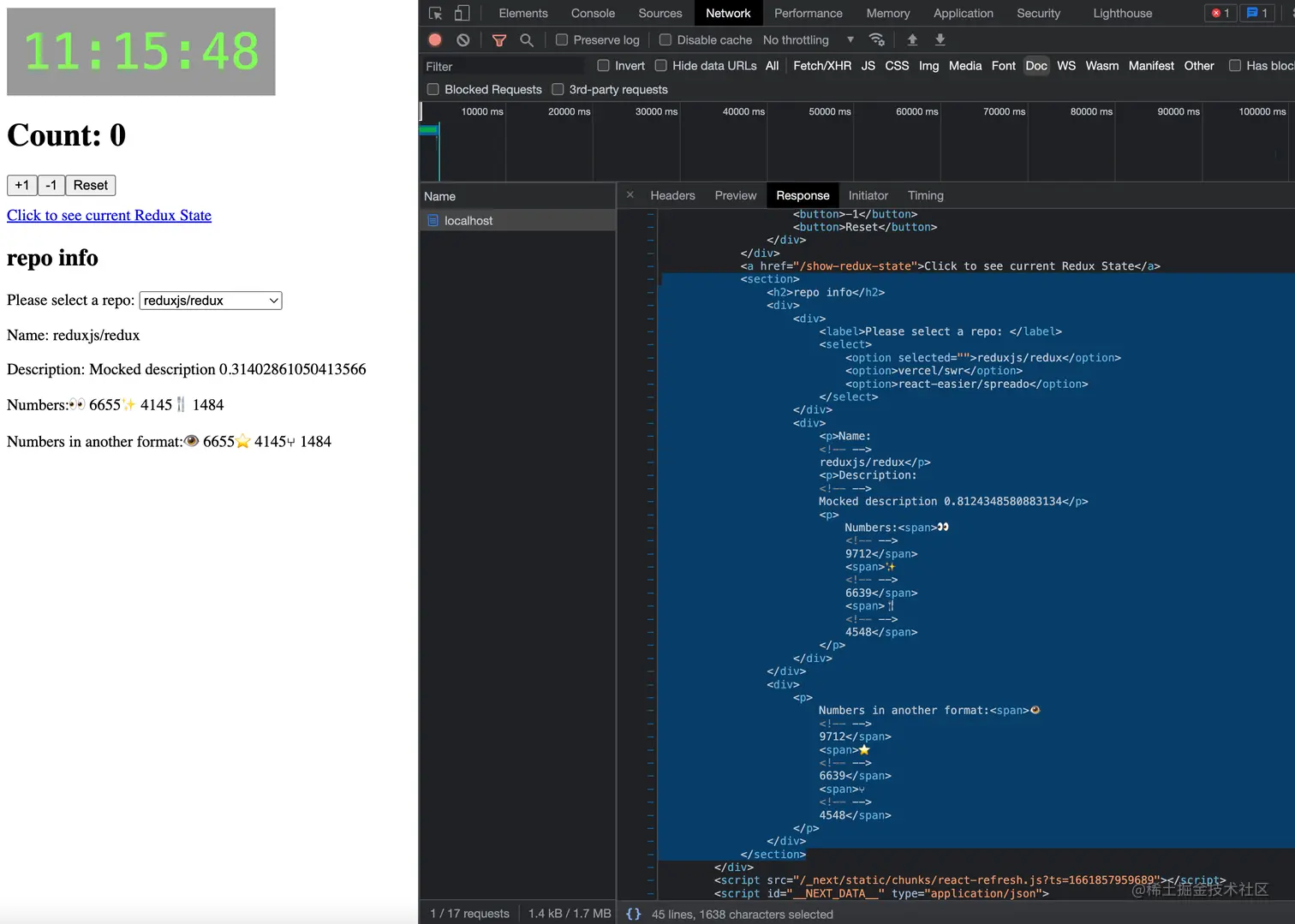Clear the network log
Viewport: 1295px width, 924px height.
coord(462,40)
